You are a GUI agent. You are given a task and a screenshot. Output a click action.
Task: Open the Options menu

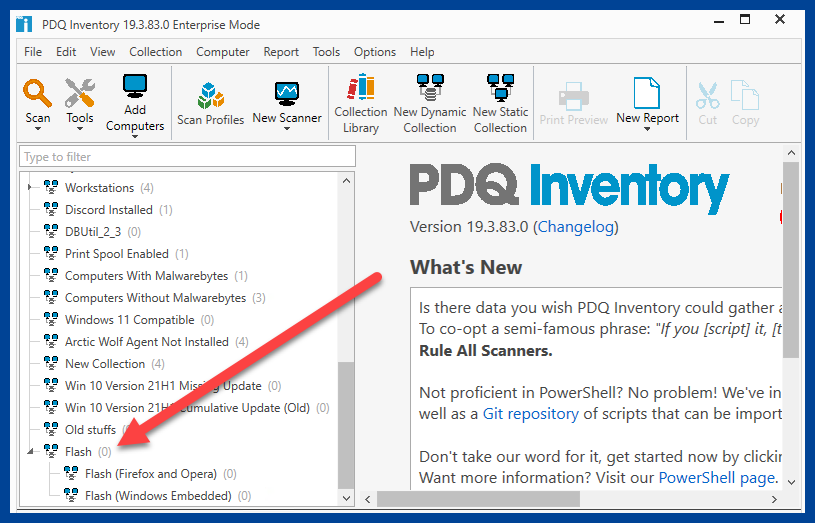tap(375, 52)
